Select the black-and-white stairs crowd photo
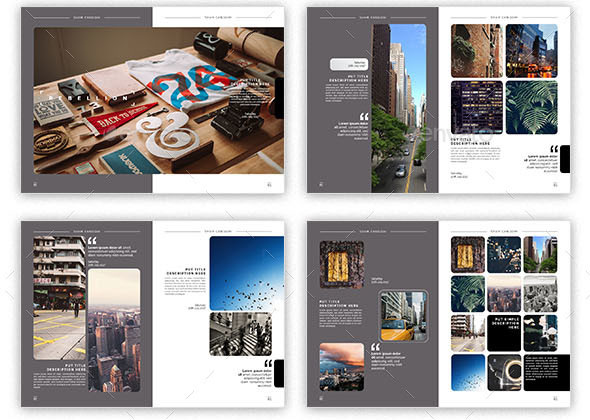The height and width of the screenshot is (420, 590). pyautogui.click(x=240, y=334)
